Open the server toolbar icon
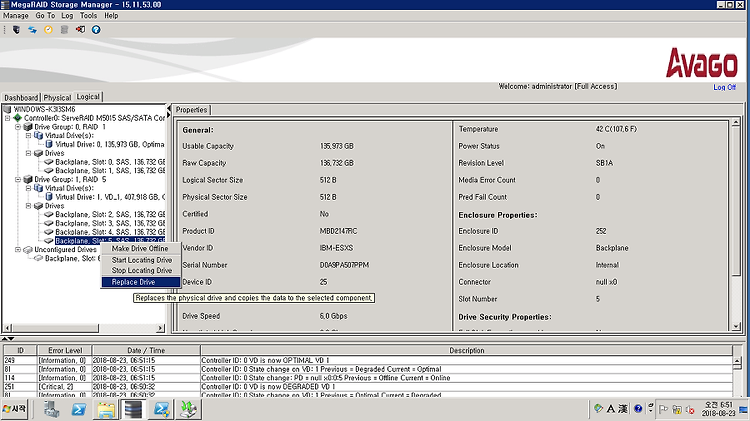750x421 pixels. point(16,30)
